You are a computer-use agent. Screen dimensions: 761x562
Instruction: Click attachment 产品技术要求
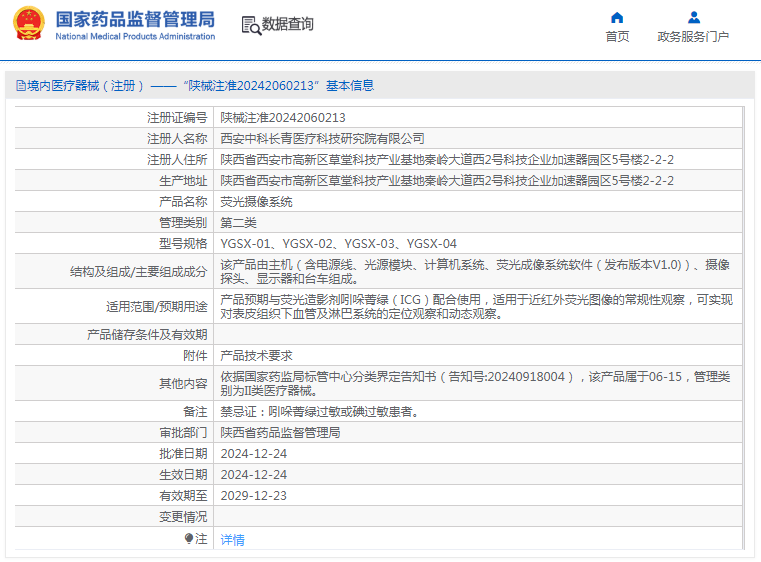click(x=256, y=356)
